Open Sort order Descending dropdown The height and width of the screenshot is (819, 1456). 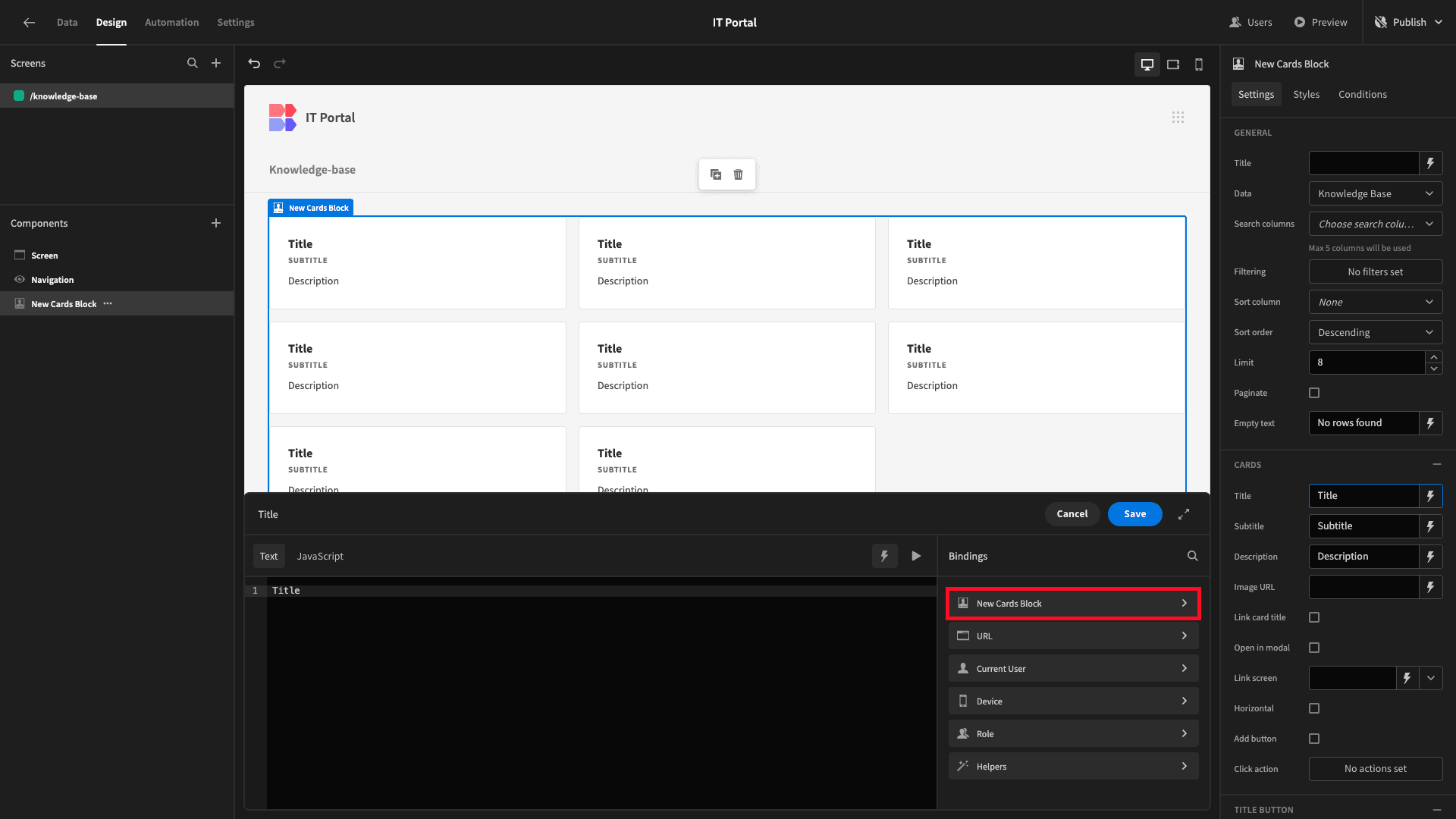[1376, 332]
